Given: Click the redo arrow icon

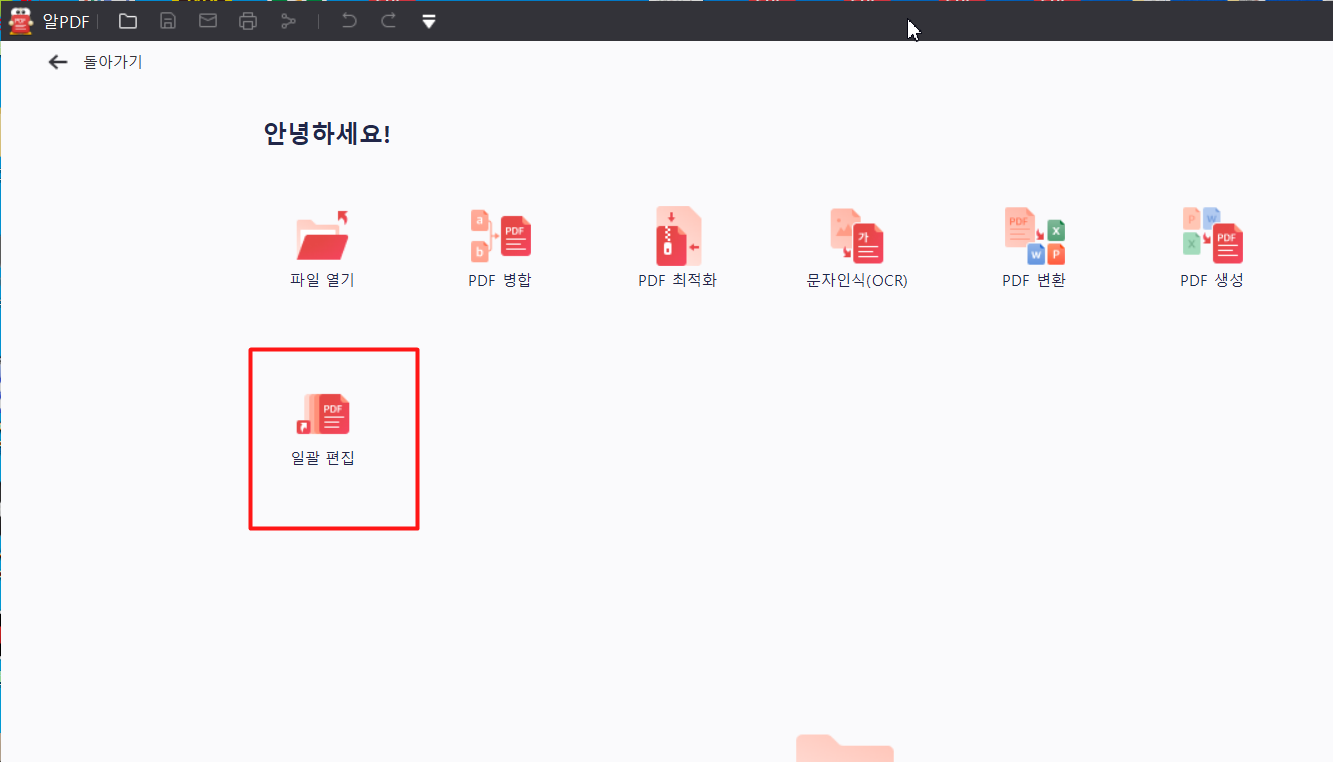Looking at the screenshot, I should (x=389, y=21).
